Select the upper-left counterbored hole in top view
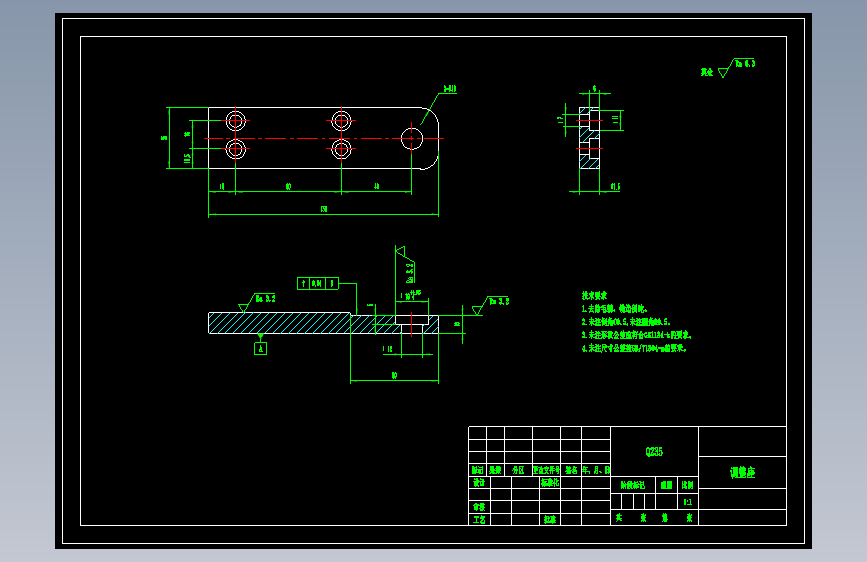 point(236,121)
